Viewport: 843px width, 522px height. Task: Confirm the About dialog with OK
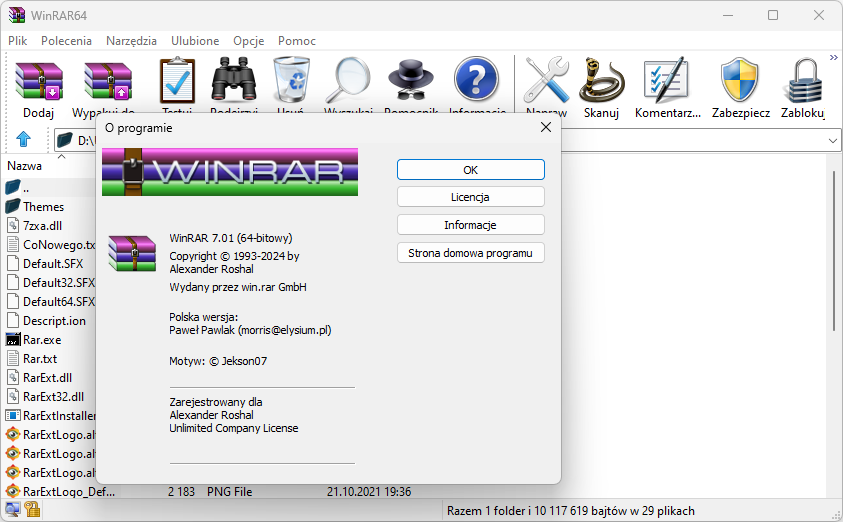pyautogui.click(x=470, y=170)
